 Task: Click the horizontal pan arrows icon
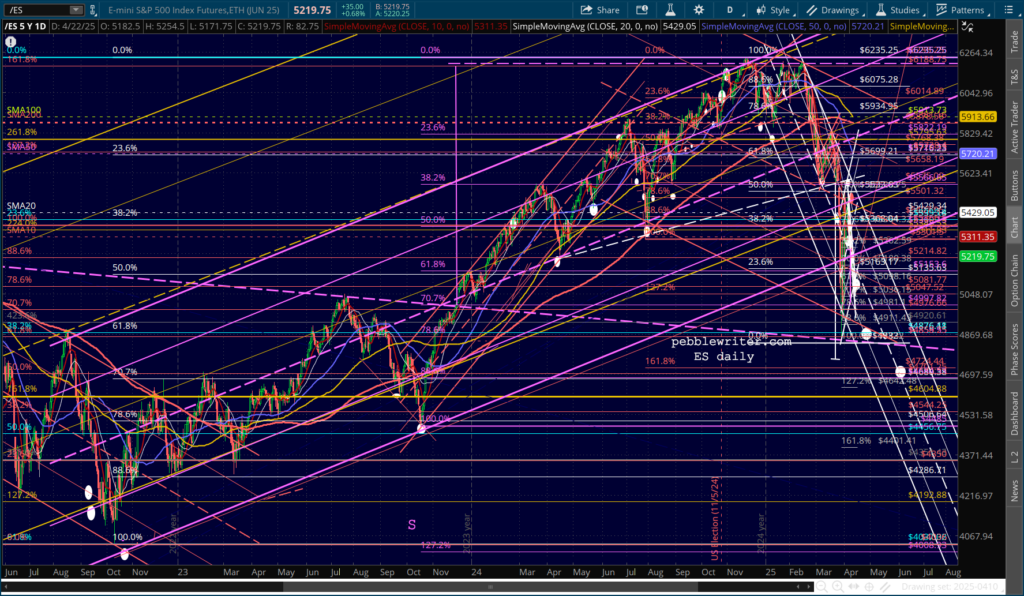click(x=854, y=587)
